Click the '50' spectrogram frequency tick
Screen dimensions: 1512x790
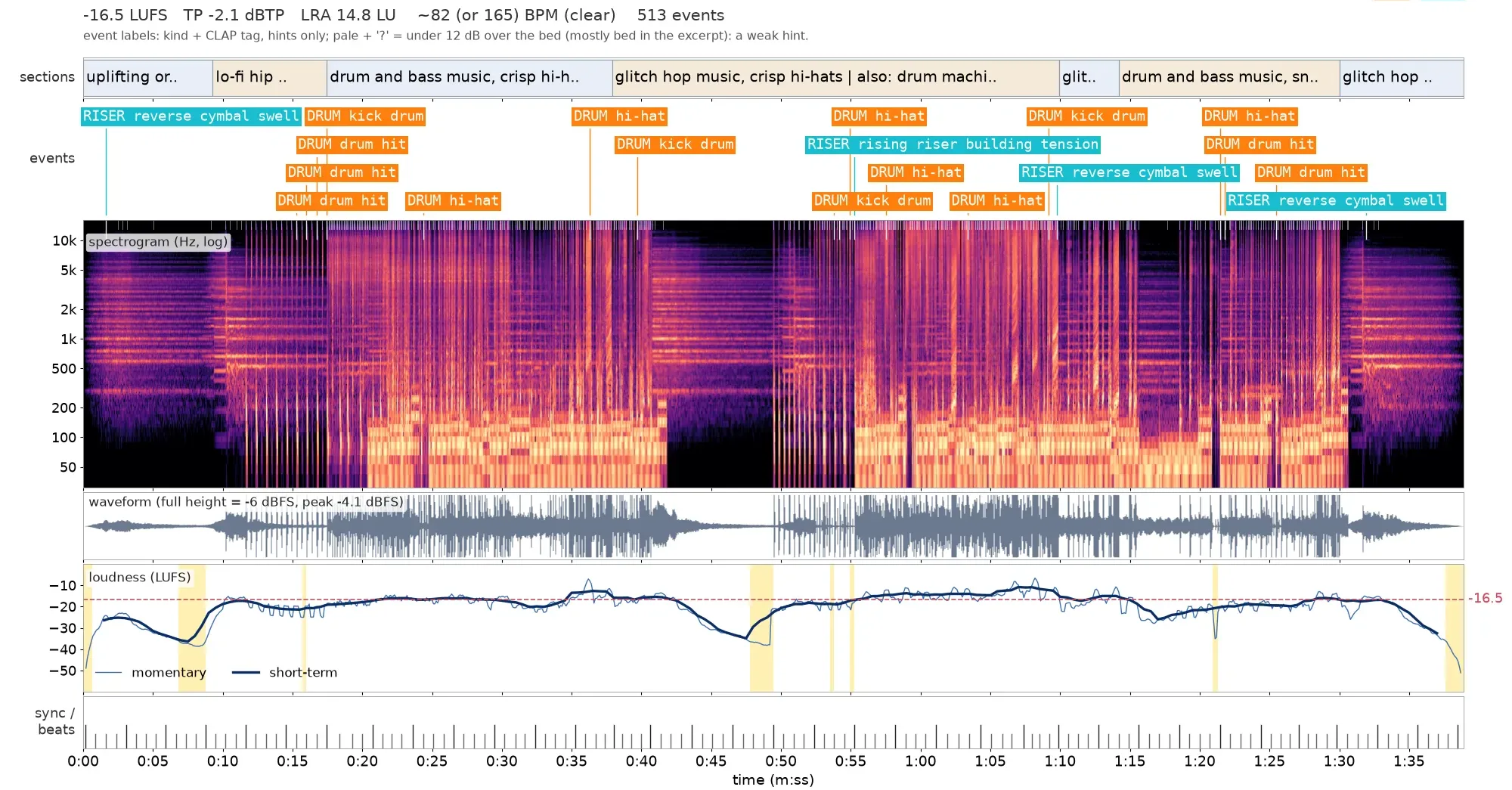pos(68,467)
